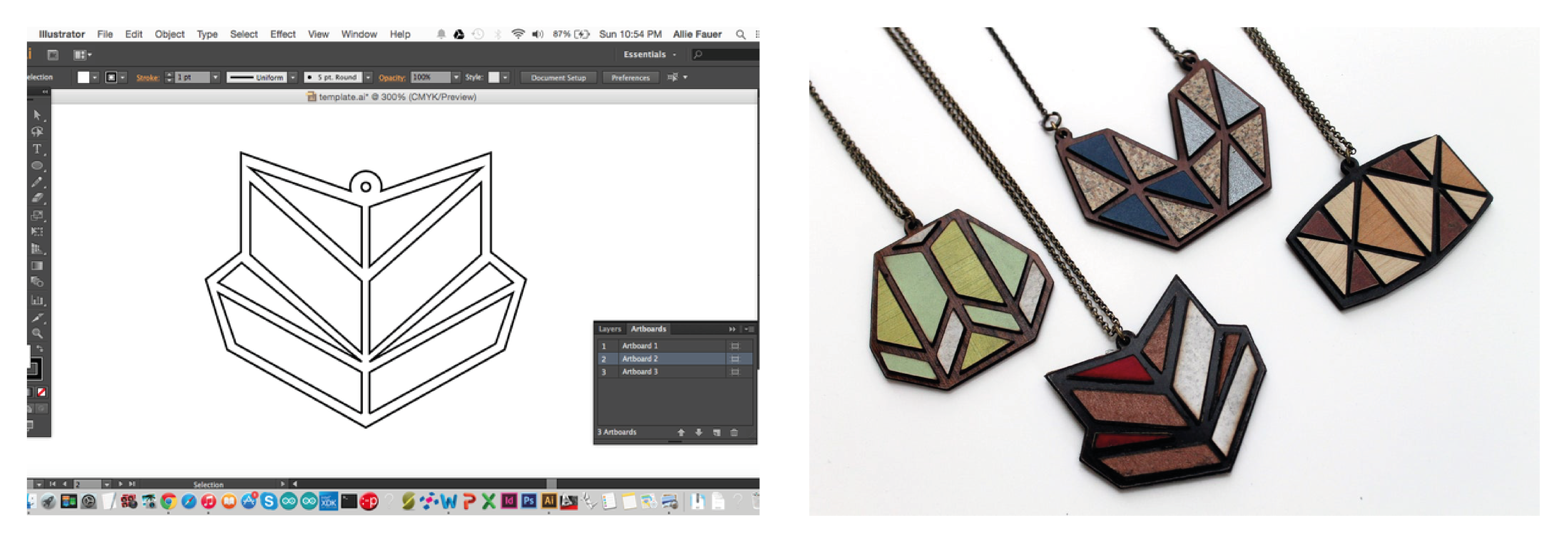Select the Paintbrush tool
The image size is (1568, 543).
(37, 182)
